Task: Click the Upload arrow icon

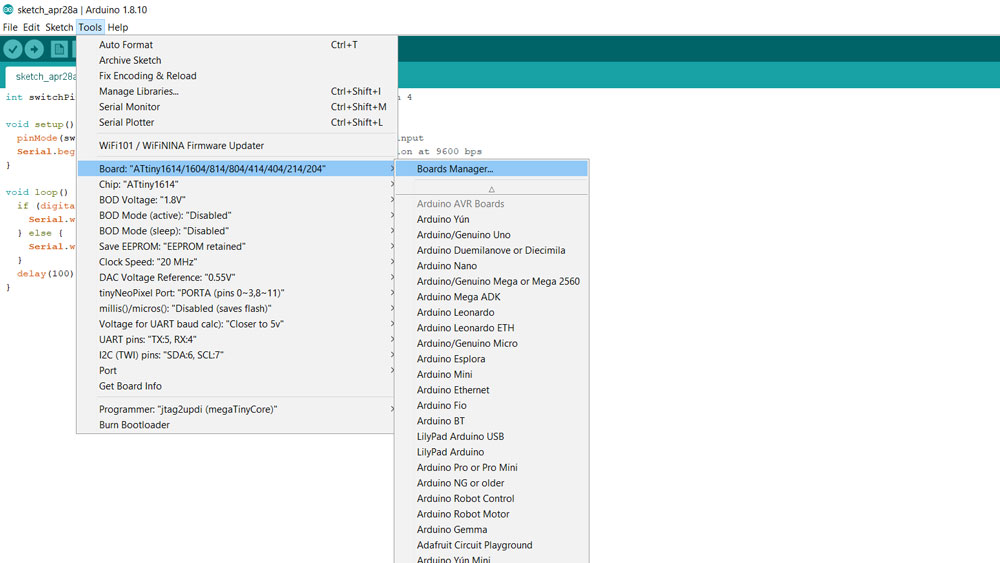Action: pyautogui.click(x=34, y=49)
